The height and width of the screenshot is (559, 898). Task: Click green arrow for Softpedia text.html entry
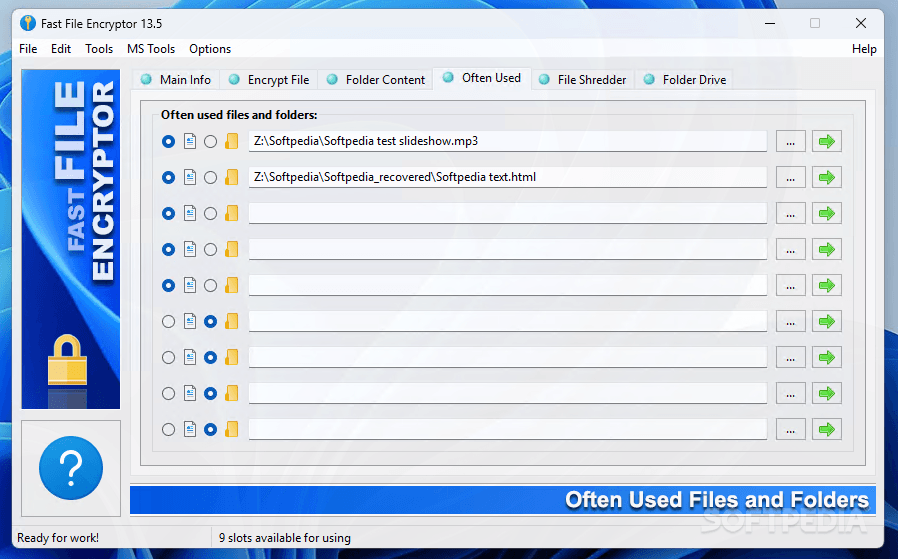pyautogui.click(x=826, y=178)
